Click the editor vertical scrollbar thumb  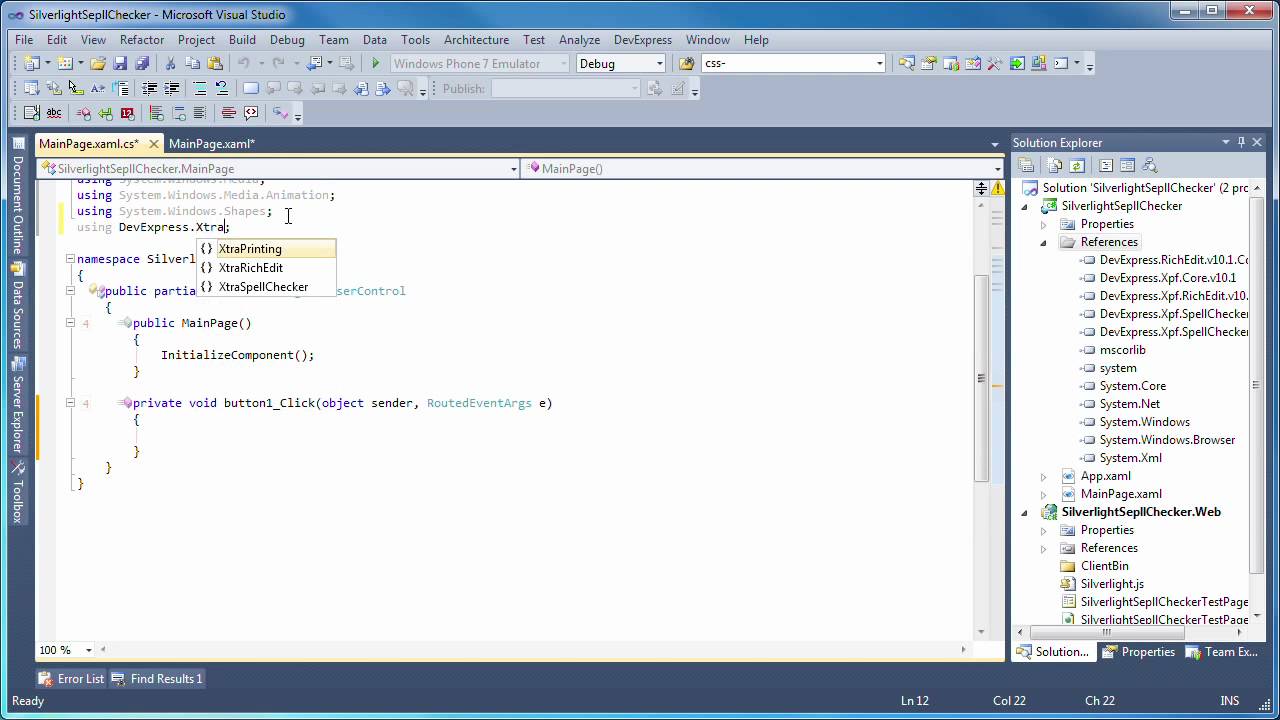pyautogui.click(x=982, y=379)
